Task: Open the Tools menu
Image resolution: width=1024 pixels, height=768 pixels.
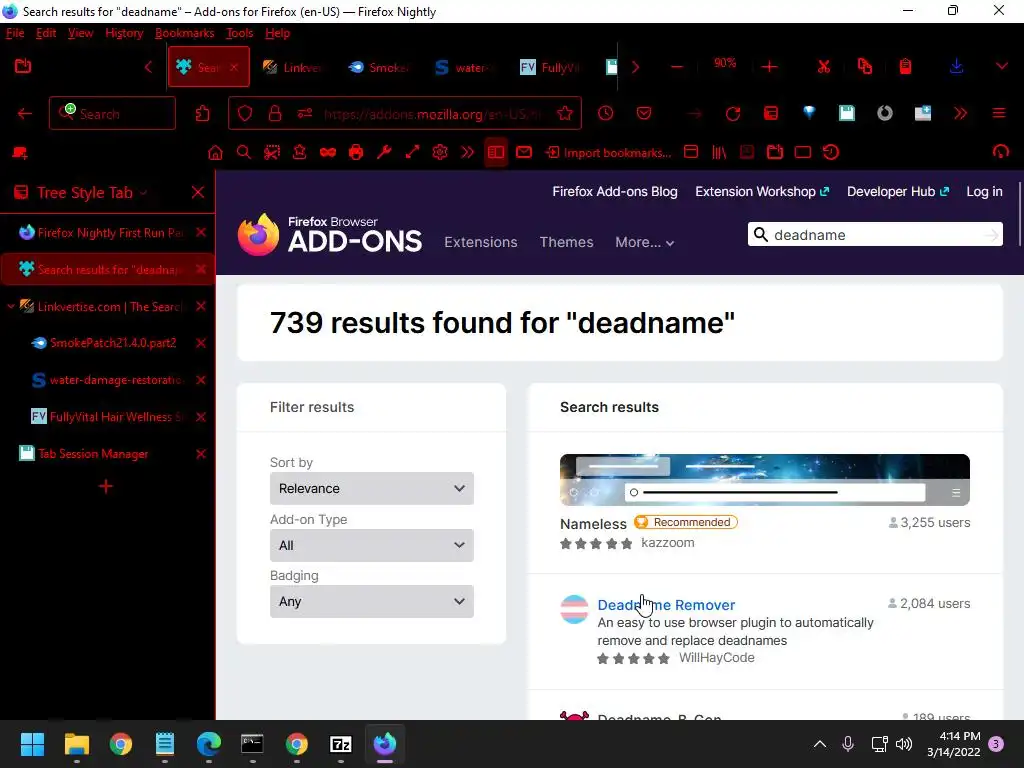Action: pyautogui.click(x=239, y=33)
